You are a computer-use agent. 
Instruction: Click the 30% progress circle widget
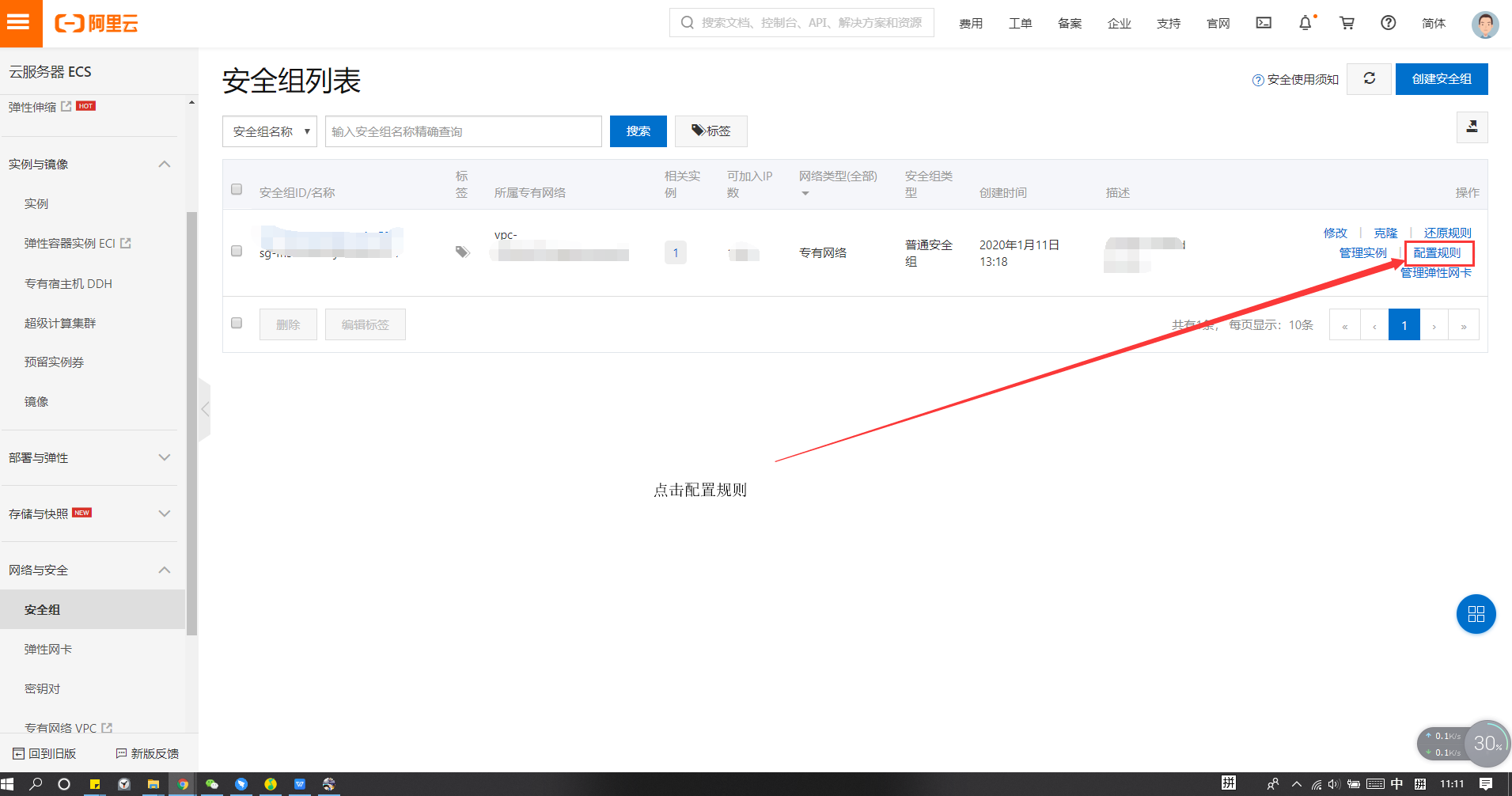1487,743
